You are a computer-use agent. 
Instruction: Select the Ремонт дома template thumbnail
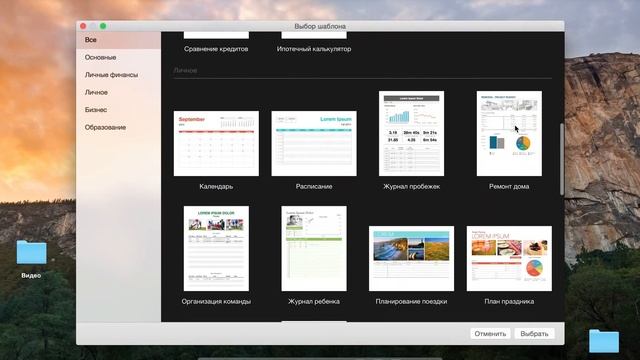pos(509,133)
